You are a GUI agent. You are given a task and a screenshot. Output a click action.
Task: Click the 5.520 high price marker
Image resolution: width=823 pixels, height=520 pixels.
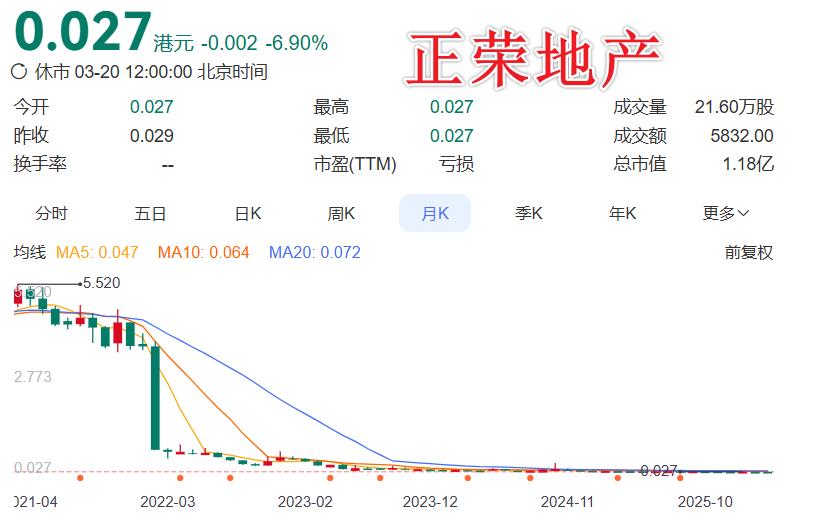point(101,283)
